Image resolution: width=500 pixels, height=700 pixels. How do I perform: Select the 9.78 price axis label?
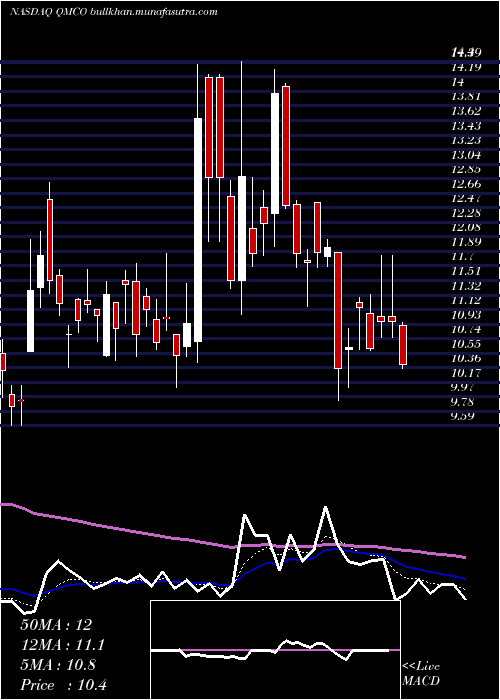pyautogui.click(x=462, y=402)
